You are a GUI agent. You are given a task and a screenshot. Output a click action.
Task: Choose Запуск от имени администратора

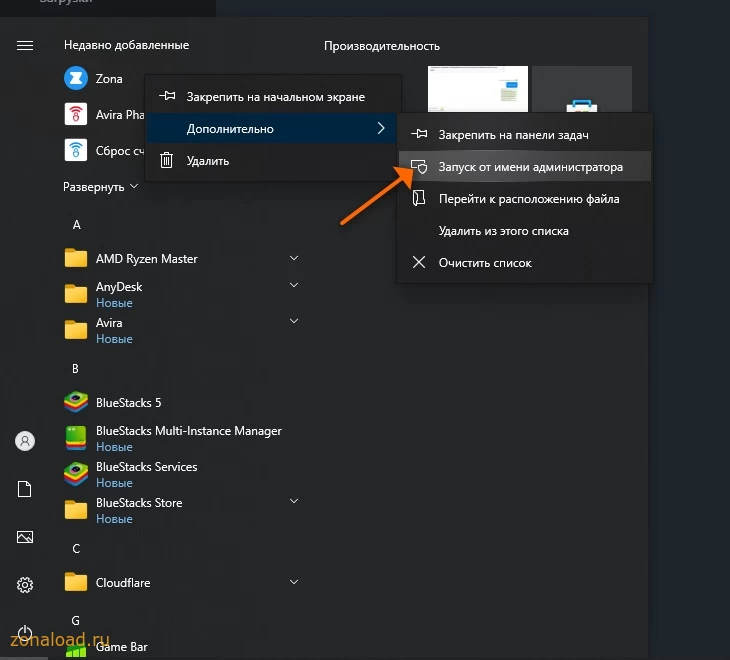(525, 166)
